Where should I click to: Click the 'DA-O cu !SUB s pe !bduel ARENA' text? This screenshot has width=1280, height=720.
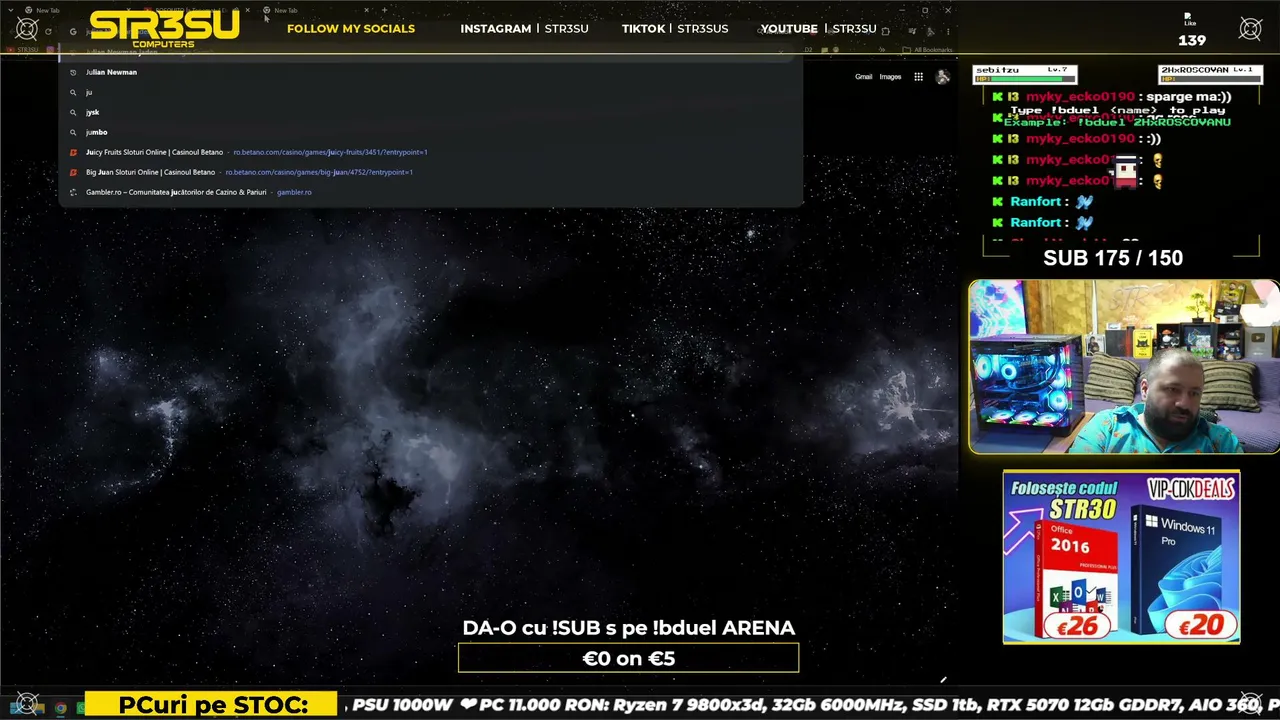628,628
